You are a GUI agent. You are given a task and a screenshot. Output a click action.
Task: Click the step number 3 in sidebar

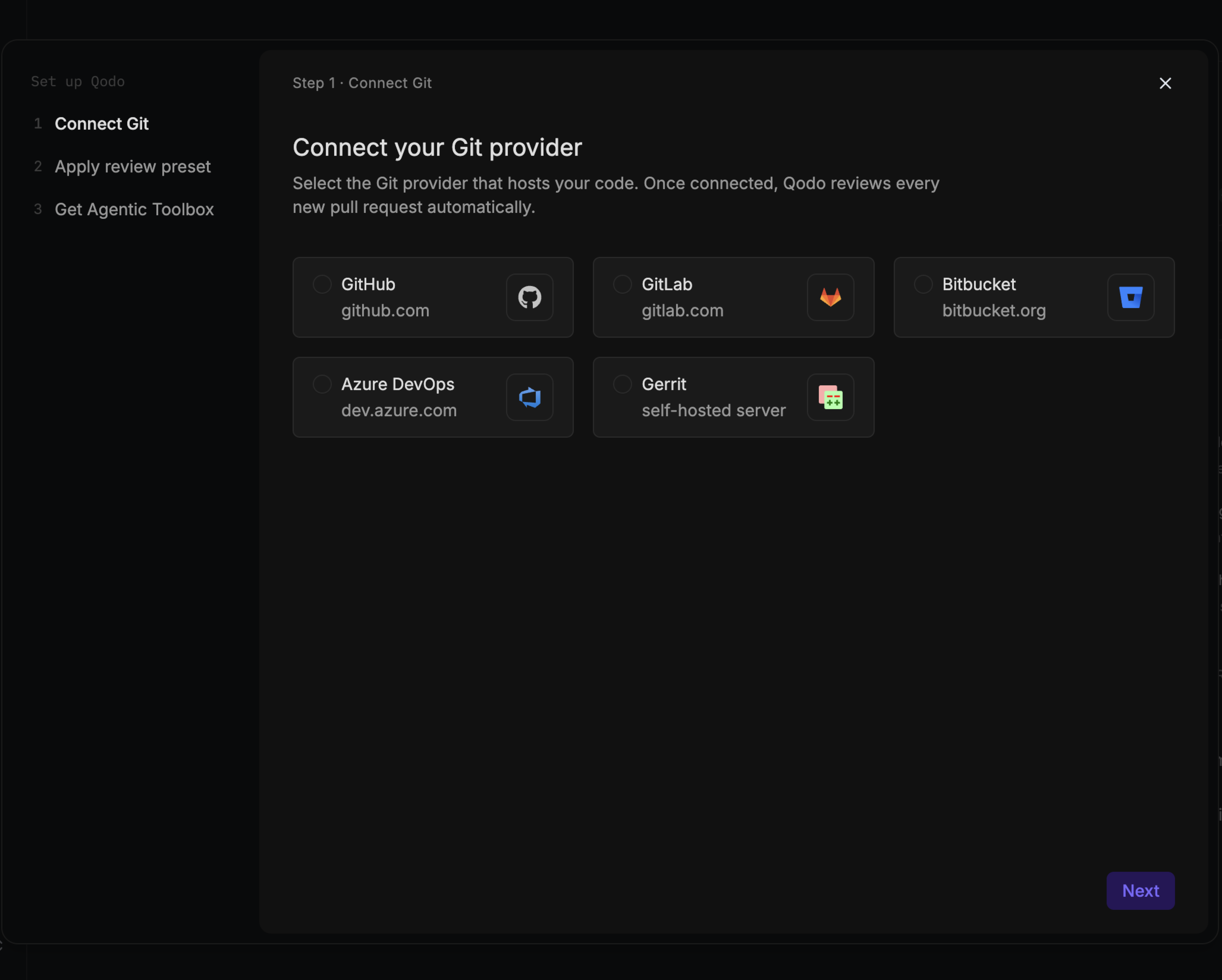coord(38,209)
